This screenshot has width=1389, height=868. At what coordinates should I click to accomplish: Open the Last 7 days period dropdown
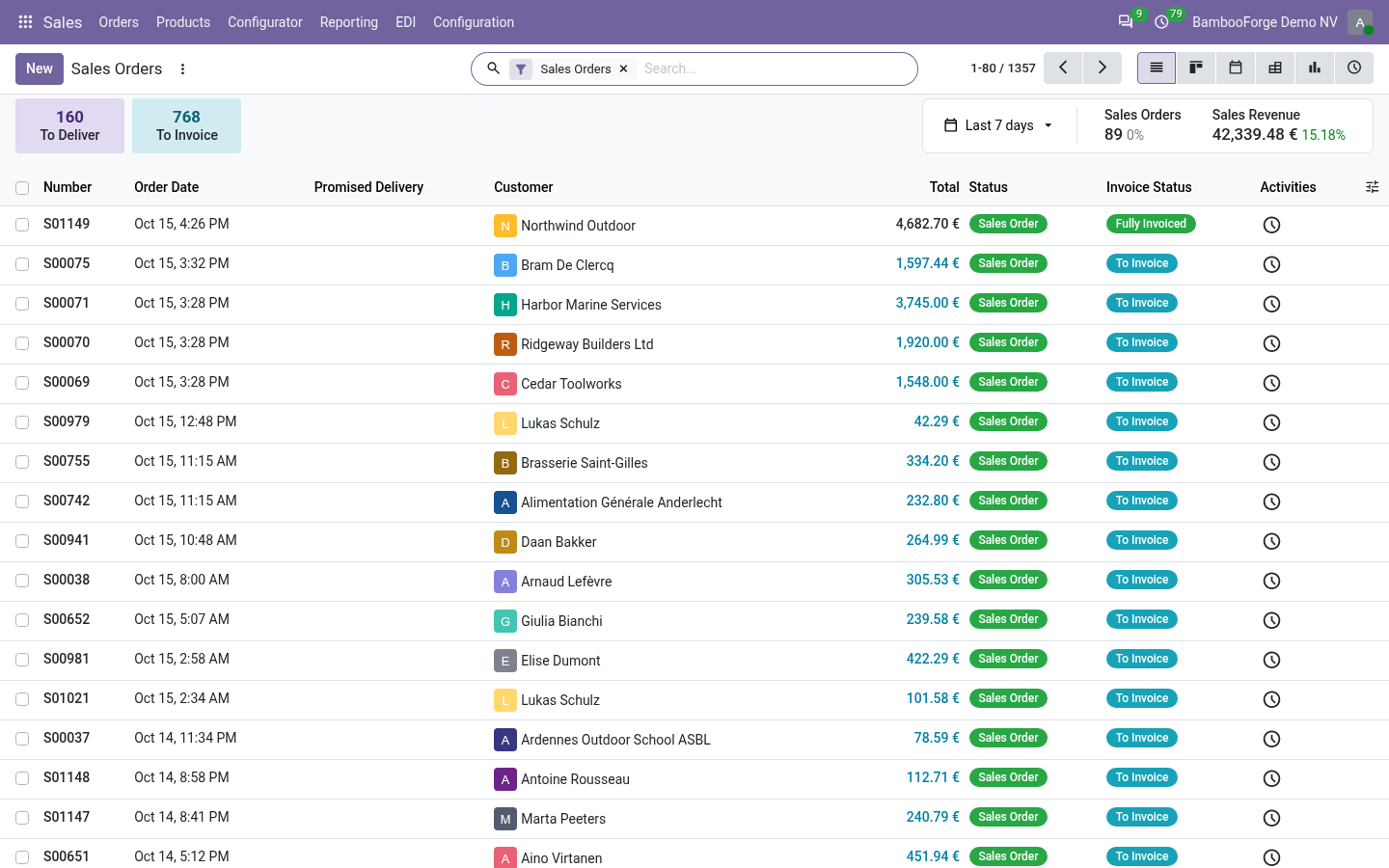point(998,125)
